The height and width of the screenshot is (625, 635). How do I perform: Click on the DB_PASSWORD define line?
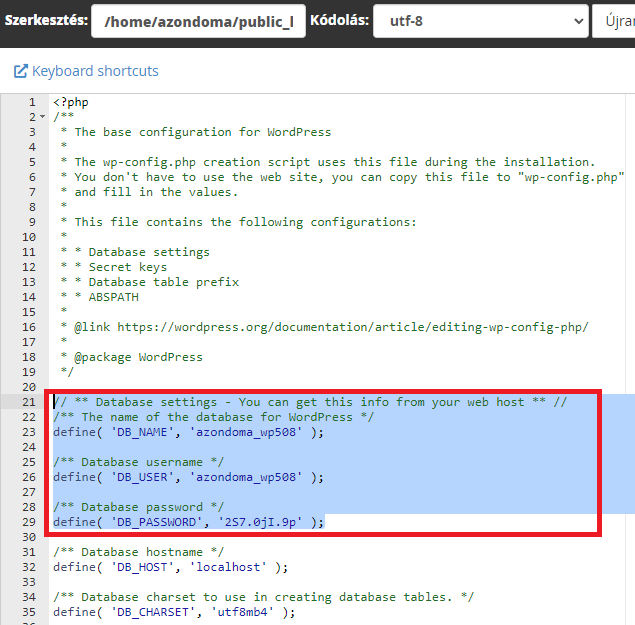tap(189, 522)
